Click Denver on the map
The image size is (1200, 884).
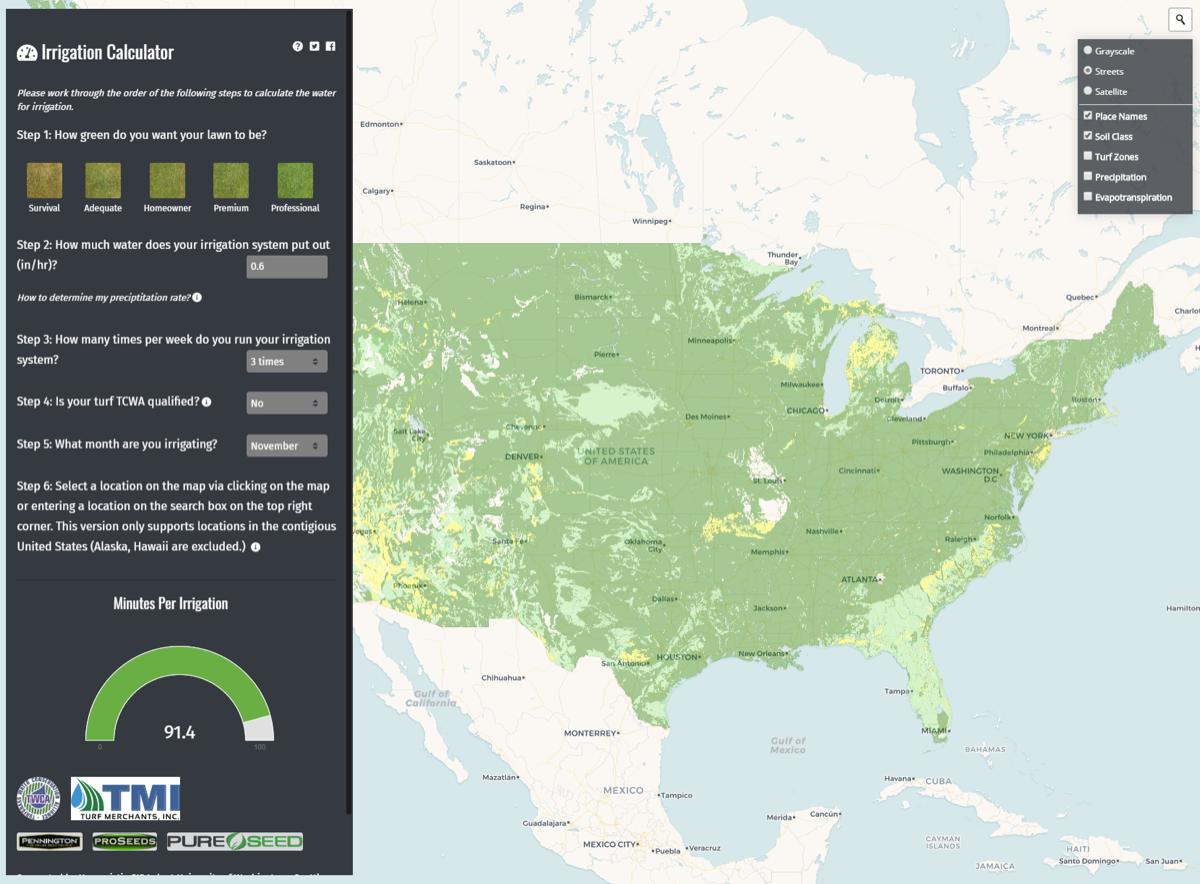(x=521, y=457)
